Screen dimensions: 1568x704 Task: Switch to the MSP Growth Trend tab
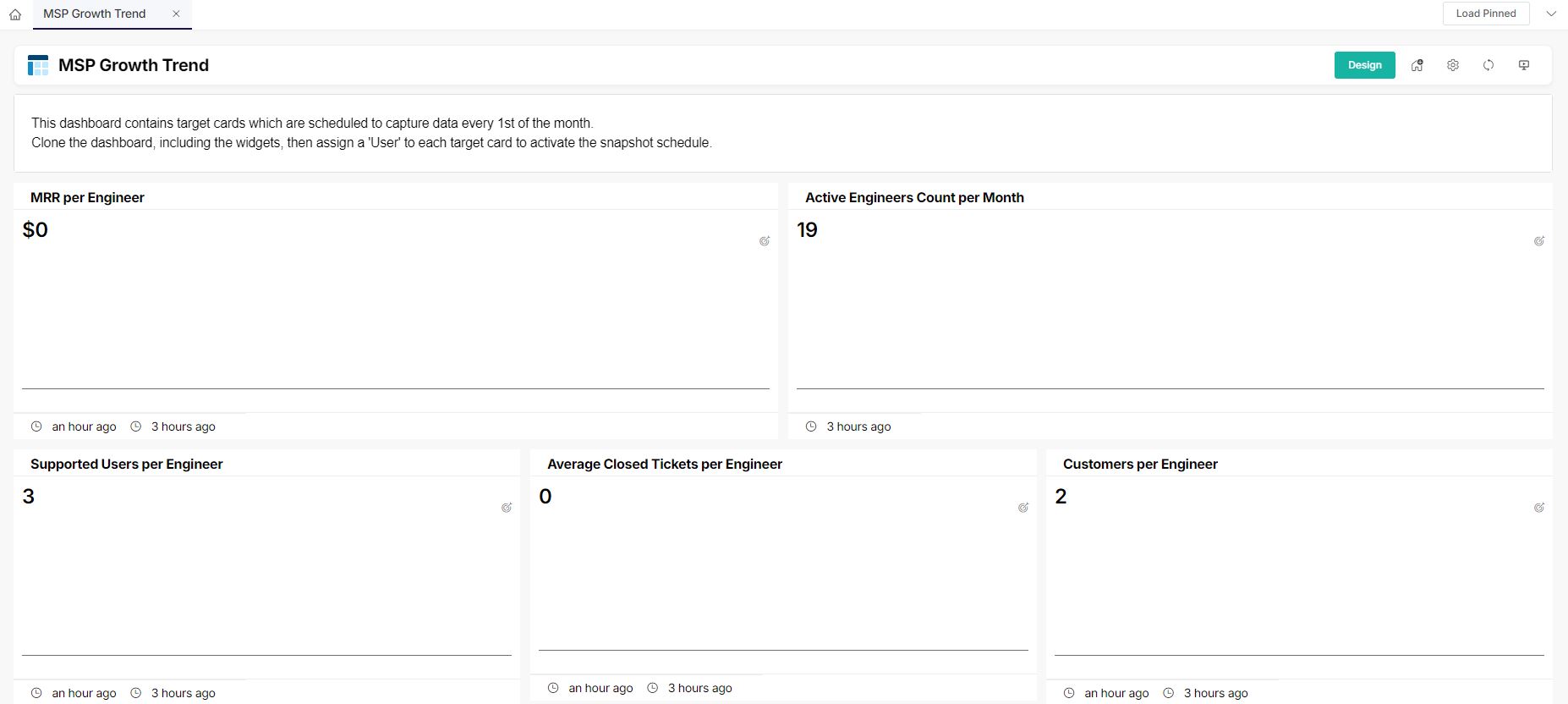(95, 14)
